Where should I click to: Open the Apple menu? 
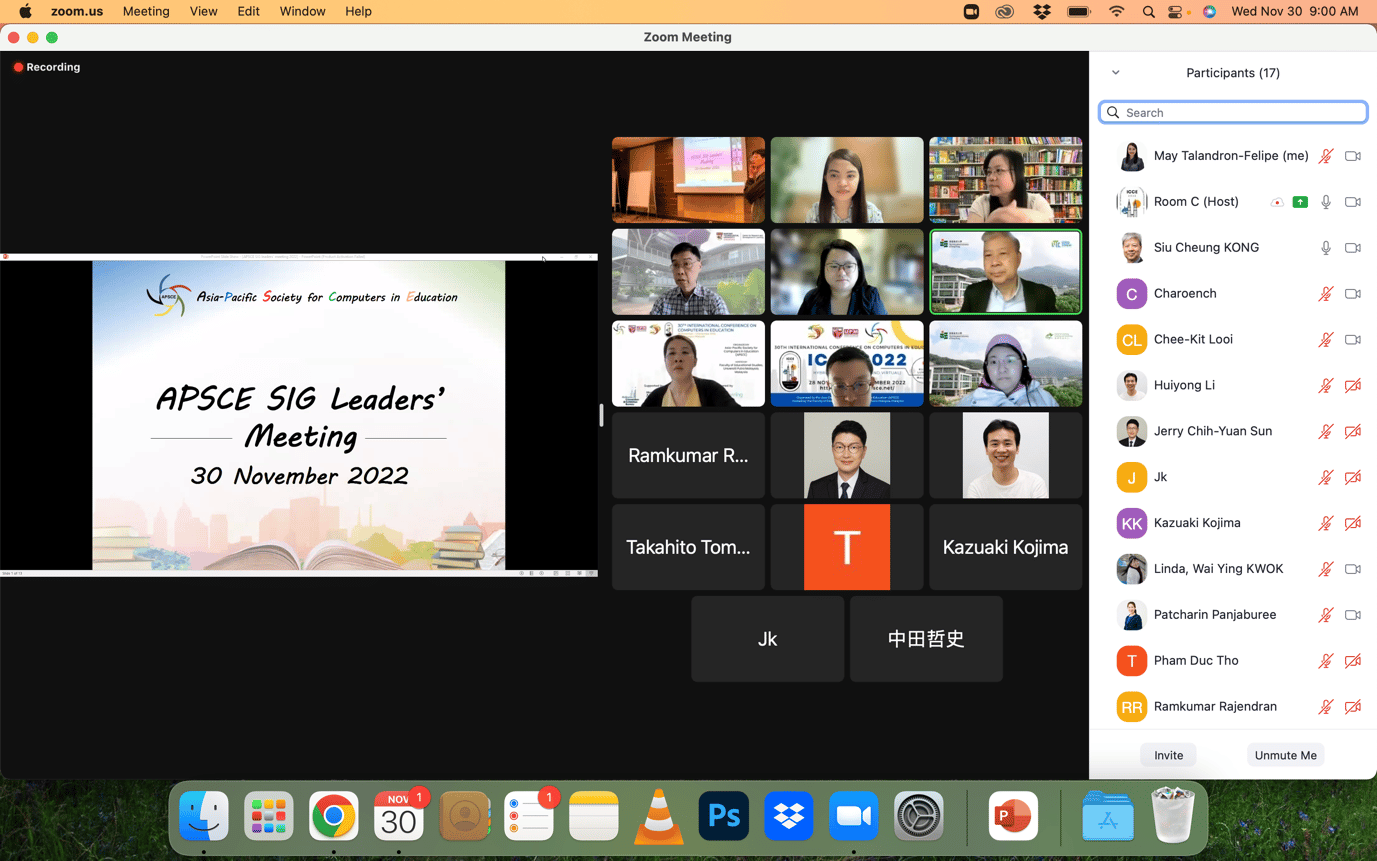25,12
